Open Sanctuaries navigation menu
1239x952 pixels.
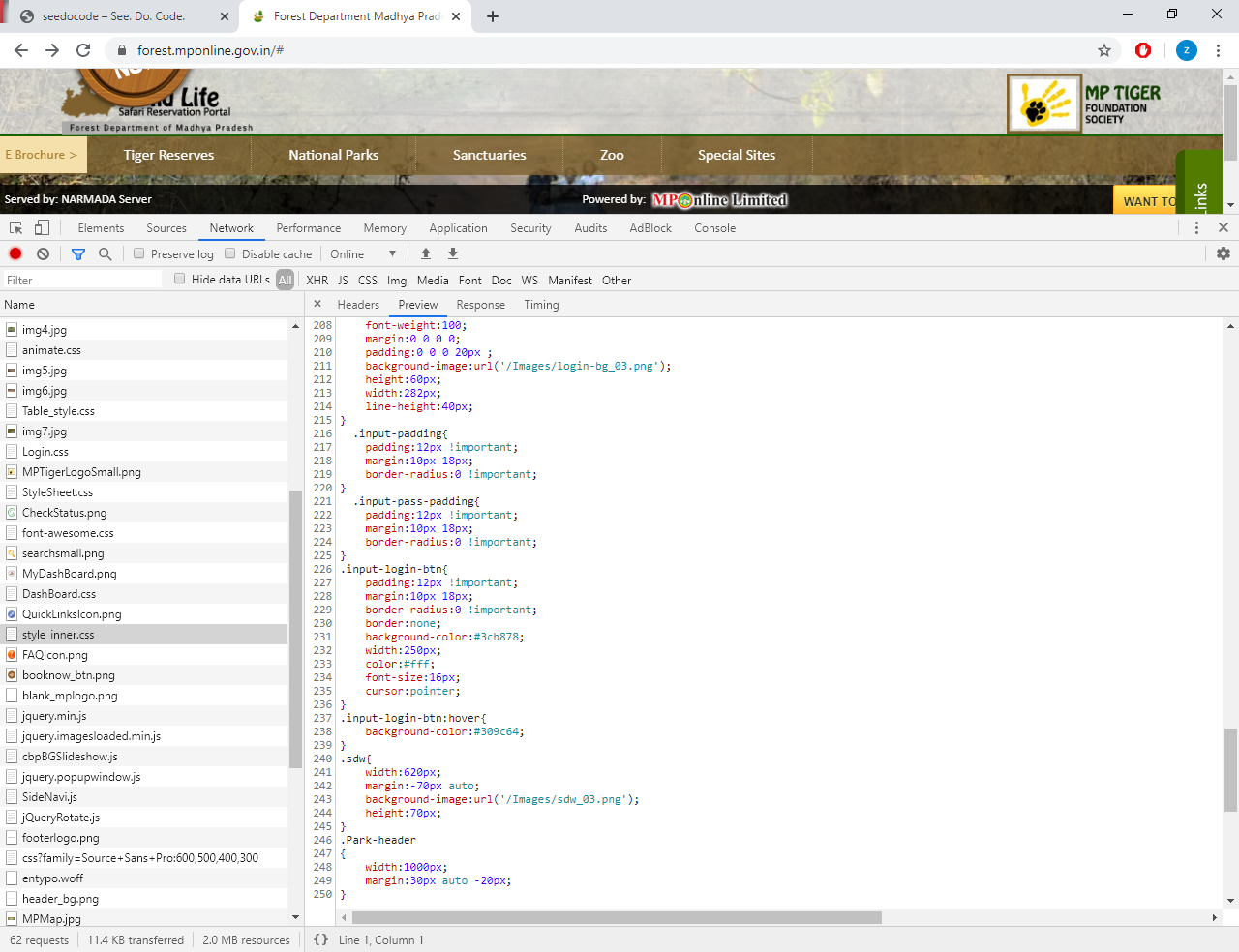[490, 155]
